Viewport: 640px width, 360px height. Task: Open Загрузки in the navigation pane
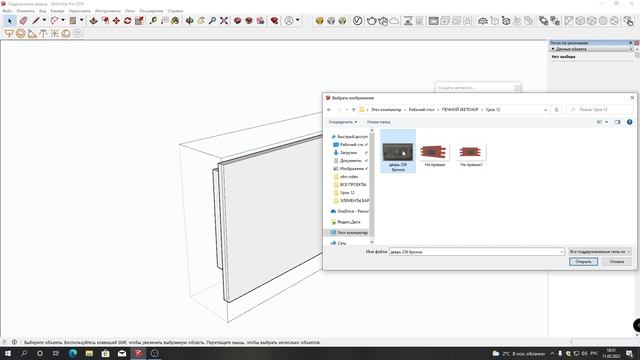[348, 153]
